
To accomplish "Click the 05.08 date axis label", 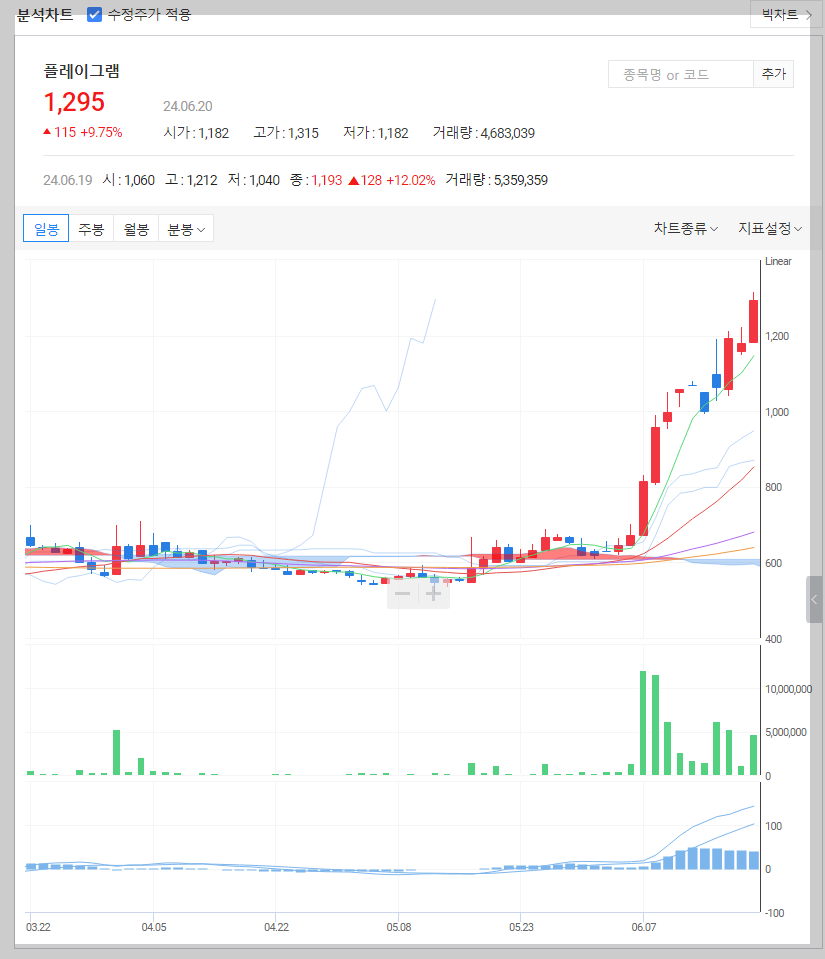I will coord(399,927).
